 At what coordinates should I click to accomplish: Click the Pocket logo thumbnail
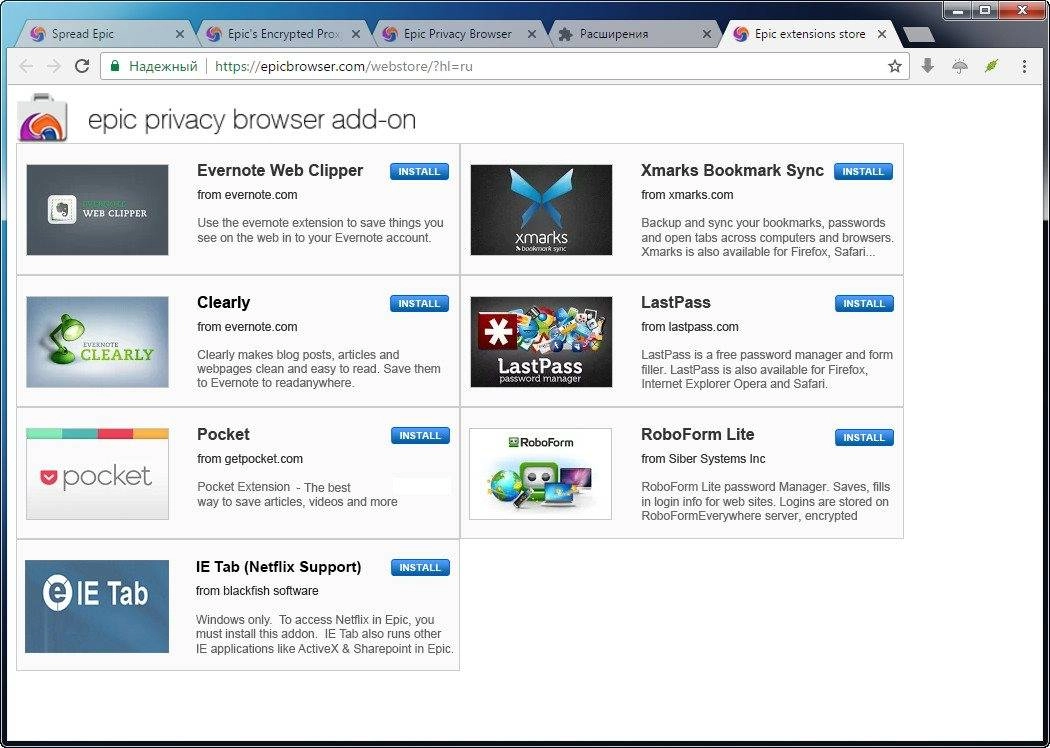97,473
